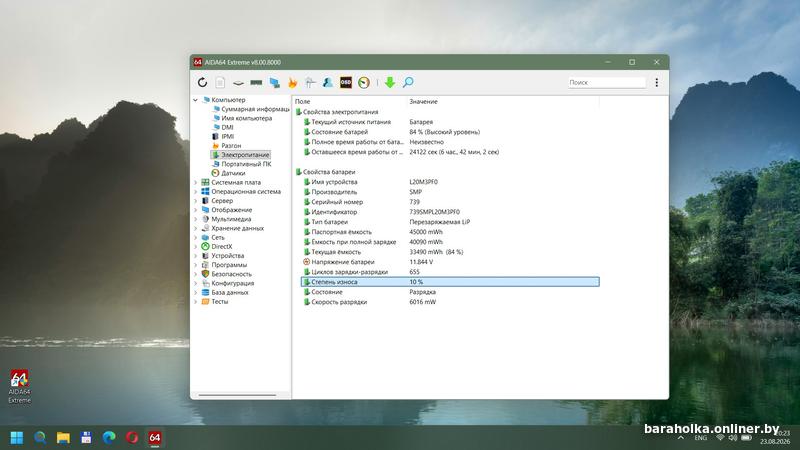Select the Текущий источник питания row
Screen dimensions: 800x450
451,122
